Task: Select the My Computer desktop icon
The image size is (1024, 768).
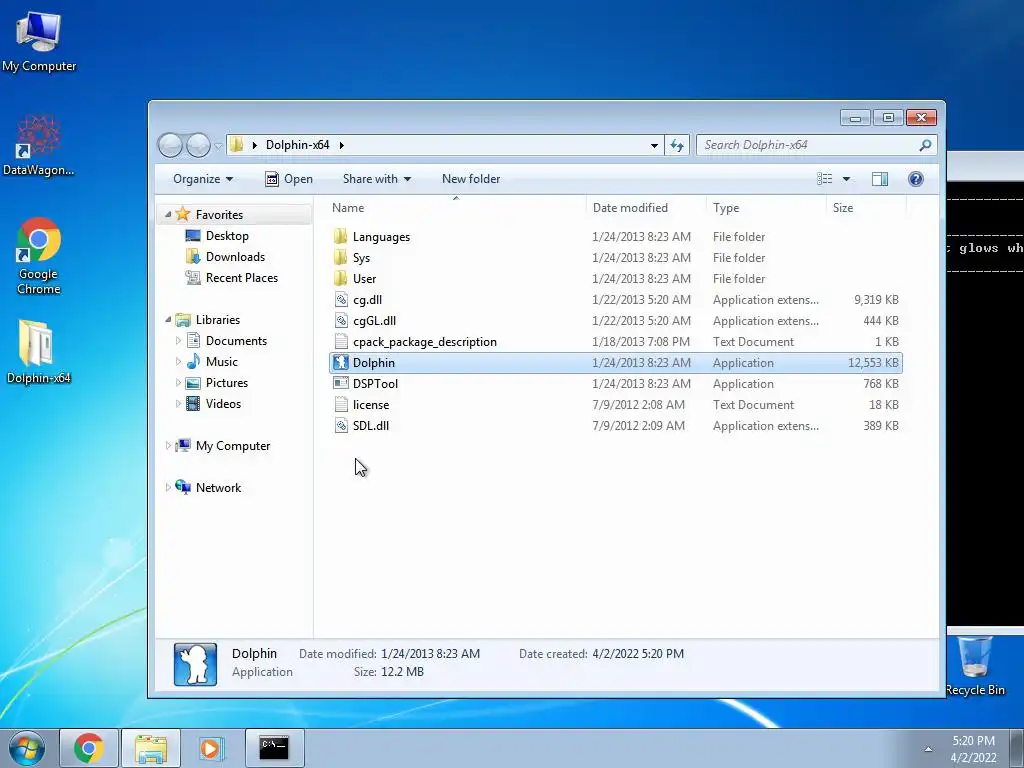Action: tap(39, 42)
